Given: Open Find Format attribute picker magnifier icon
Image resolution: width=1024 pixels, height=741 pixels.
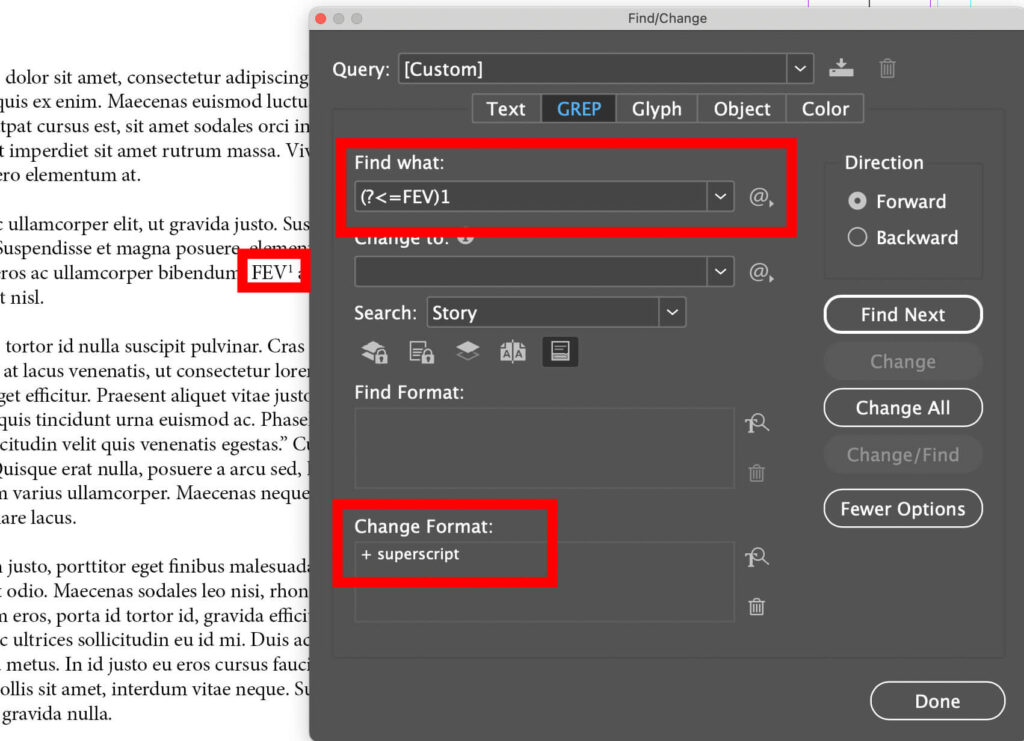Looking at the screenshot, I should click(x=757, y=423).
